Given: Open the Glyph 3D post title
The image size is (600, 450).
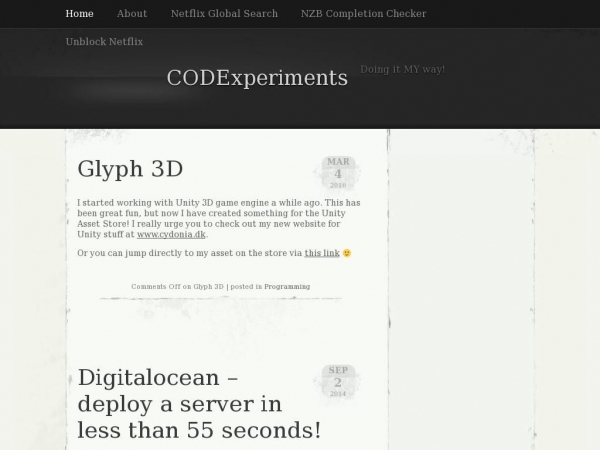Looking at the screenshot, I should pos(130,168).
